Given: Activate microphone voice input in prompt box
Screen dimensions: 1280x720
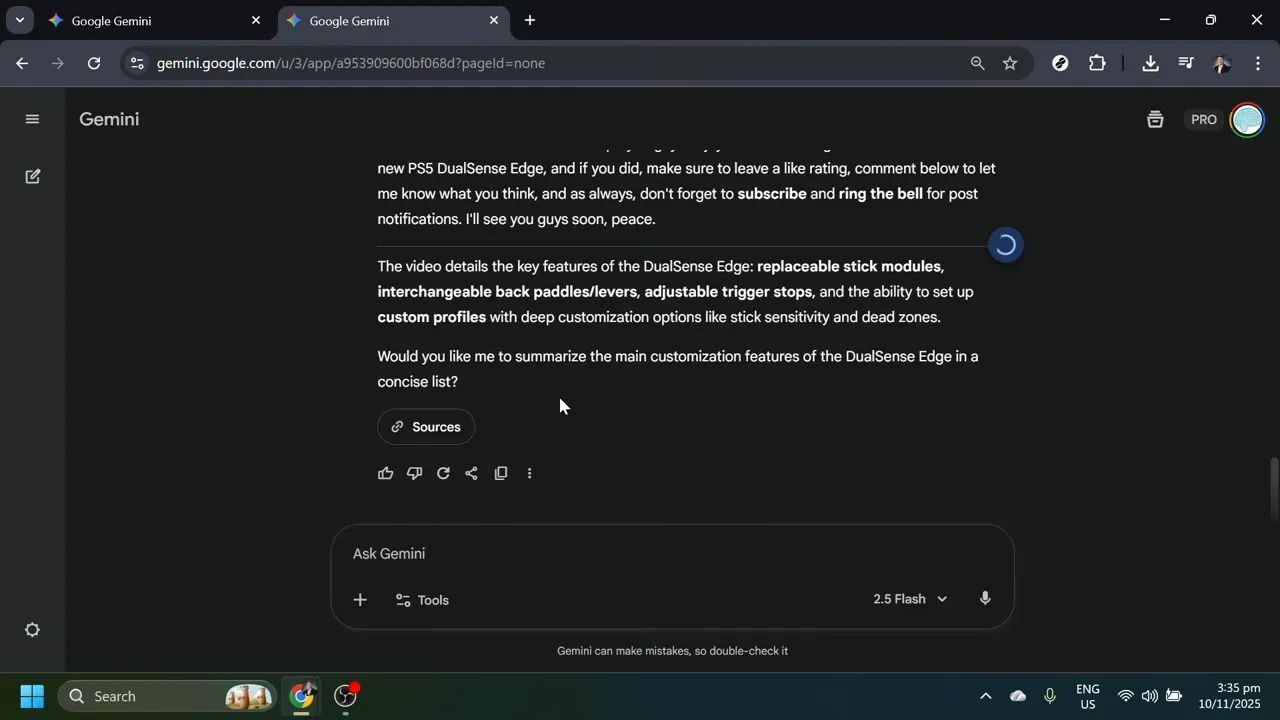Looking at the screenshot, I should (x=985, y=599).
